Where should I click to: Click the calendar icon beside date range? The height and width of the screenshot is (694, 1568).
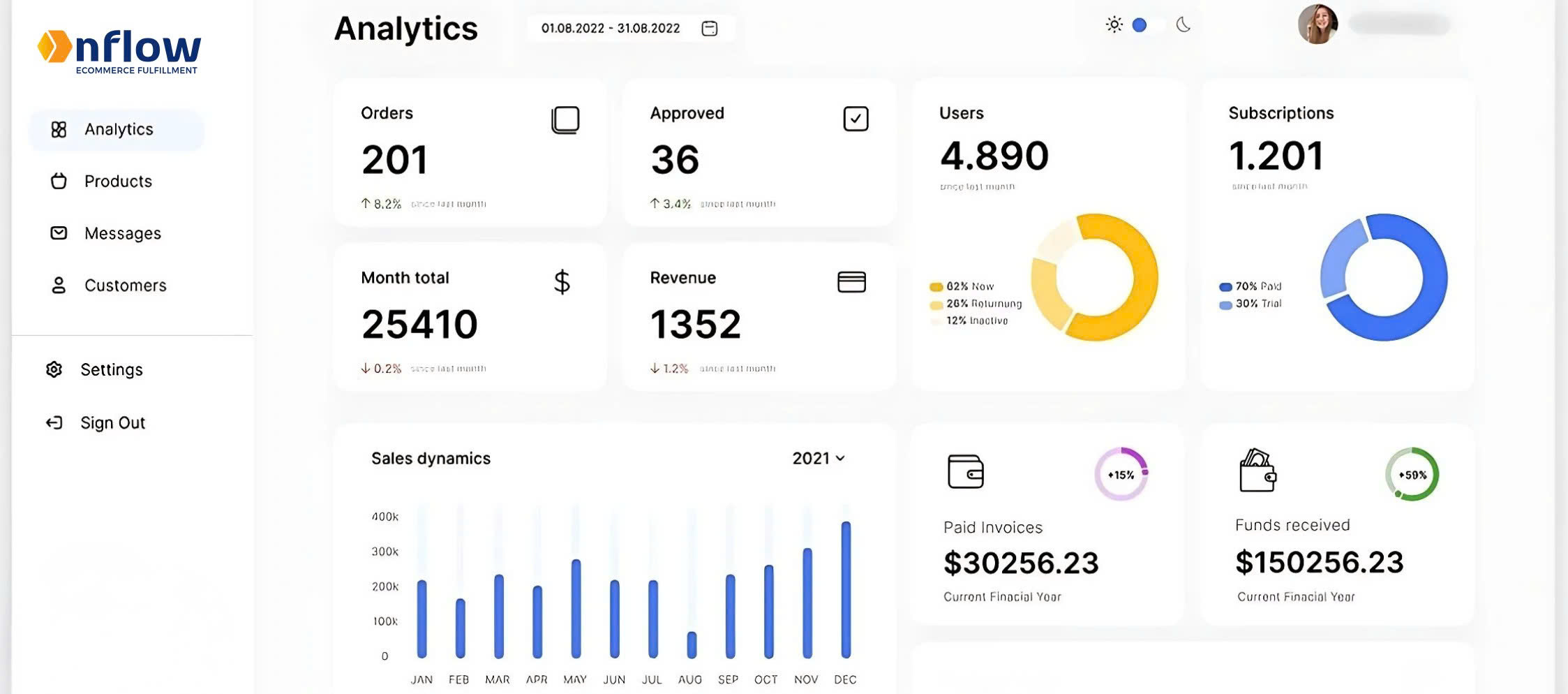click(x=709, y=28)
